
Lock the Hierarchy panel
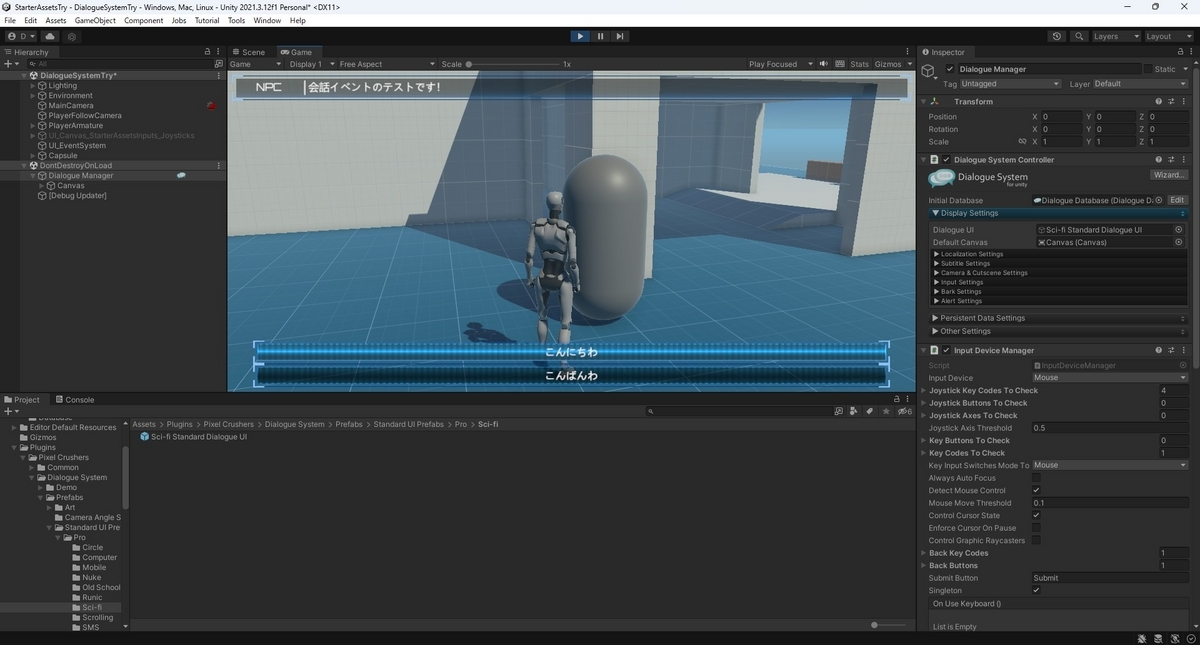pyautogui.click(x=207, y=52)
